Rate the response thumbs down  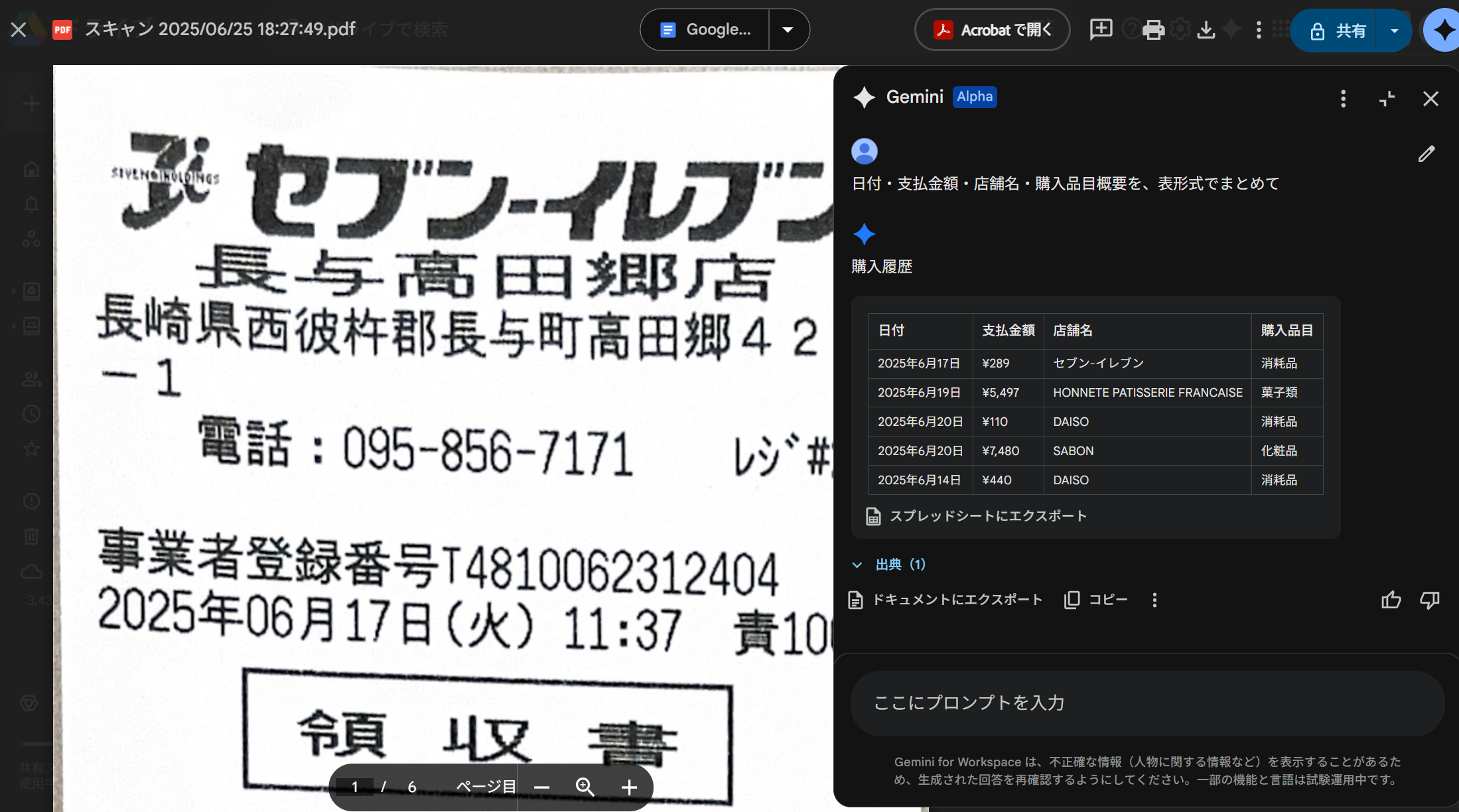(1430, 600)
